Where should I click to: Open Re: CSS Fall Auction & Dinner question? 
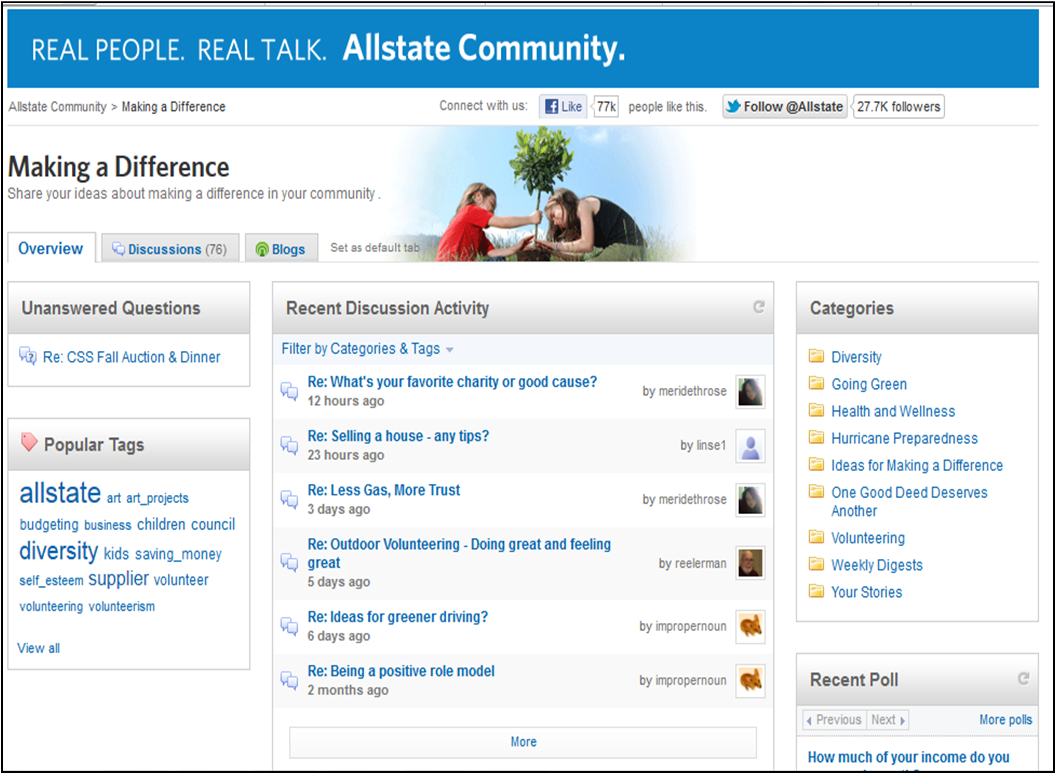click(131, 357)
